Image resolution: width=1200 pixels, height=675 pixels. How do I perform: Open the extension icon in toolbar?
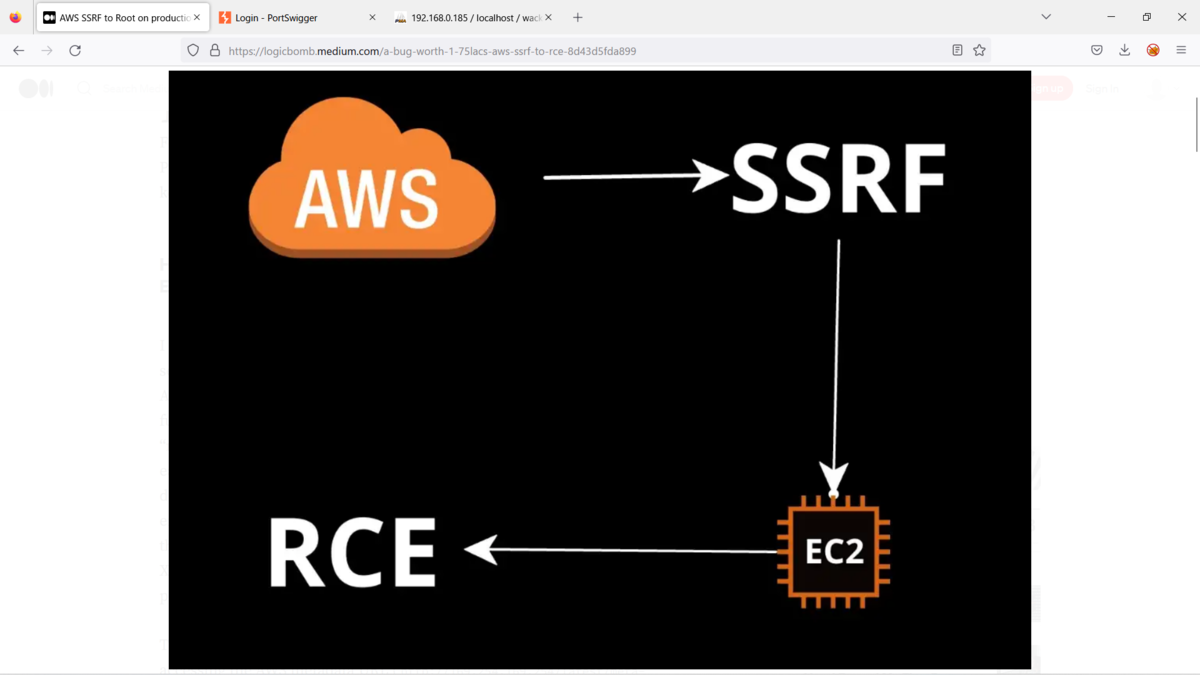1153,50
